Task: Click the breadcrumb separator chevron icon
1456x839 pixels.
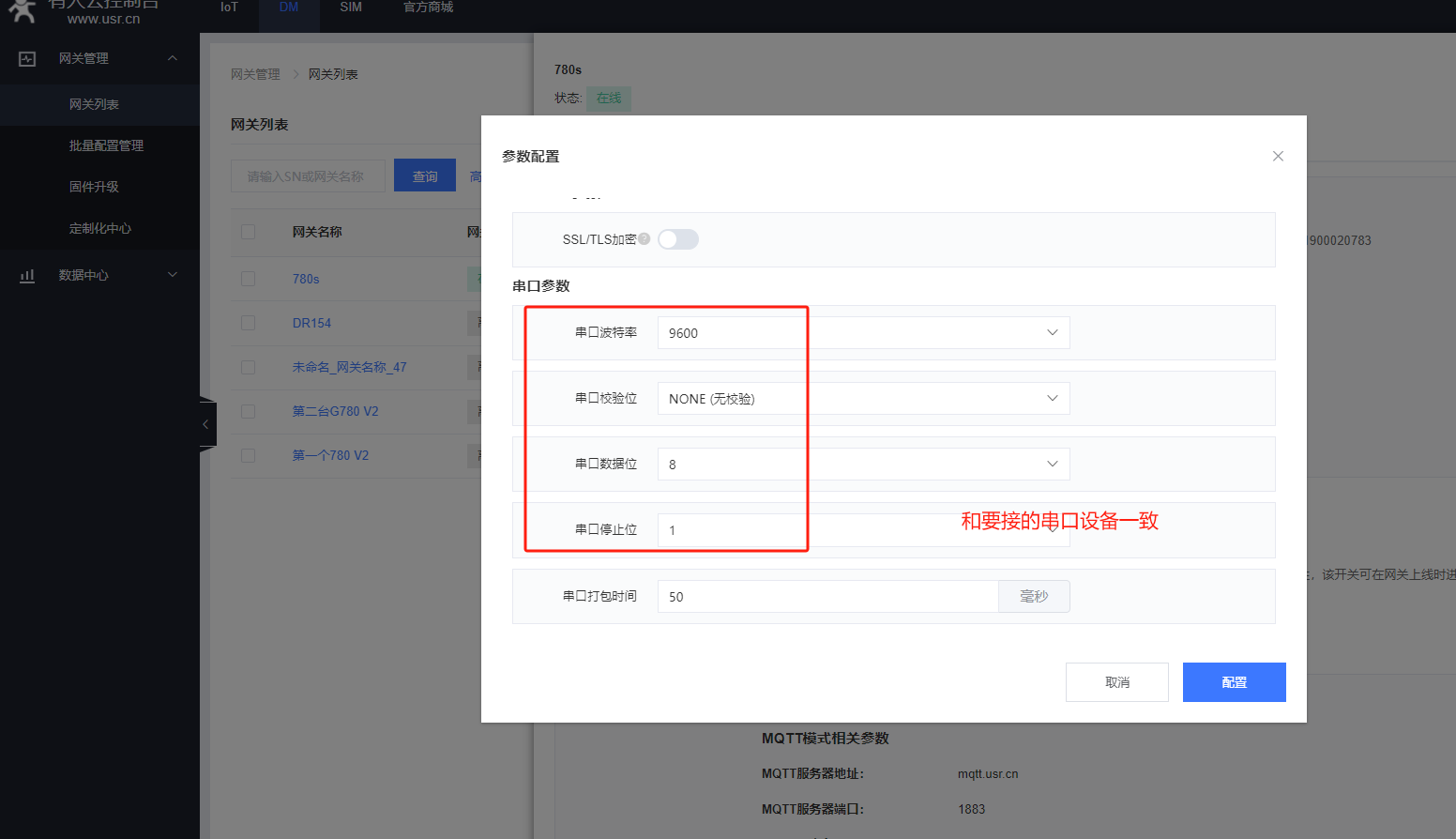Action: tap(295, 74)
